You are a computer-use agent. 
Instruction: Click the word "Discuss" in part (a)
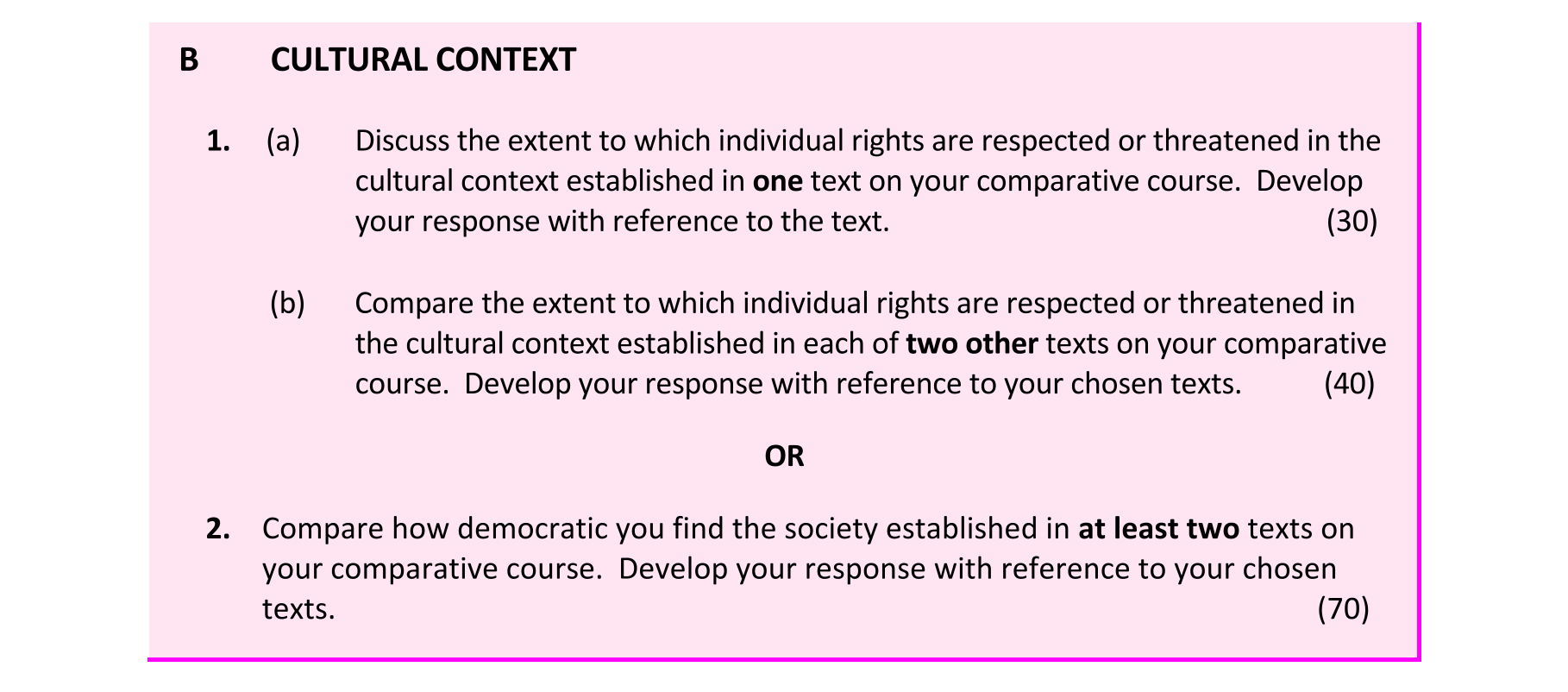point(402,141)
